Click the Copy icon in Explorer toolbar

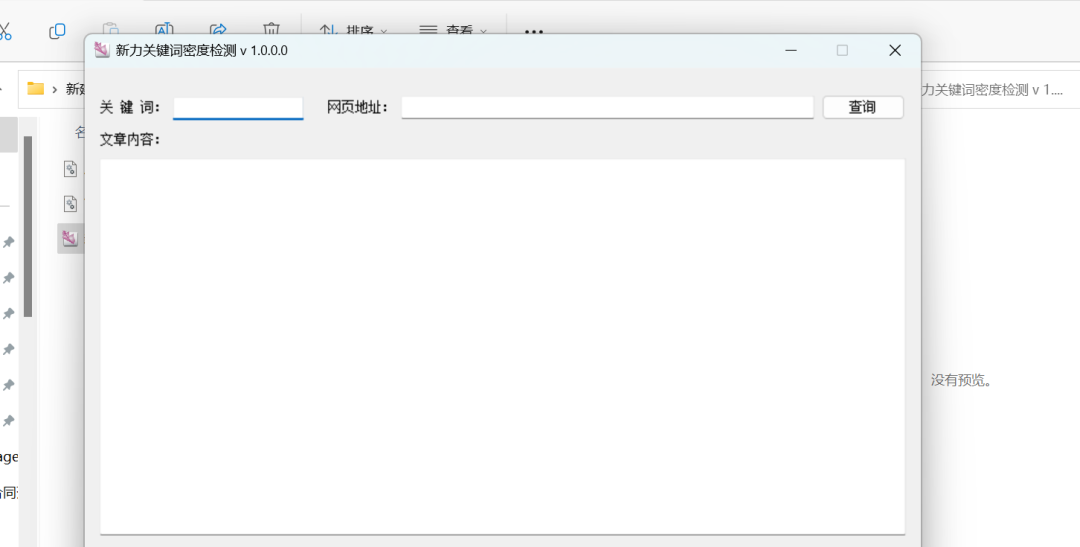[57, 30]
